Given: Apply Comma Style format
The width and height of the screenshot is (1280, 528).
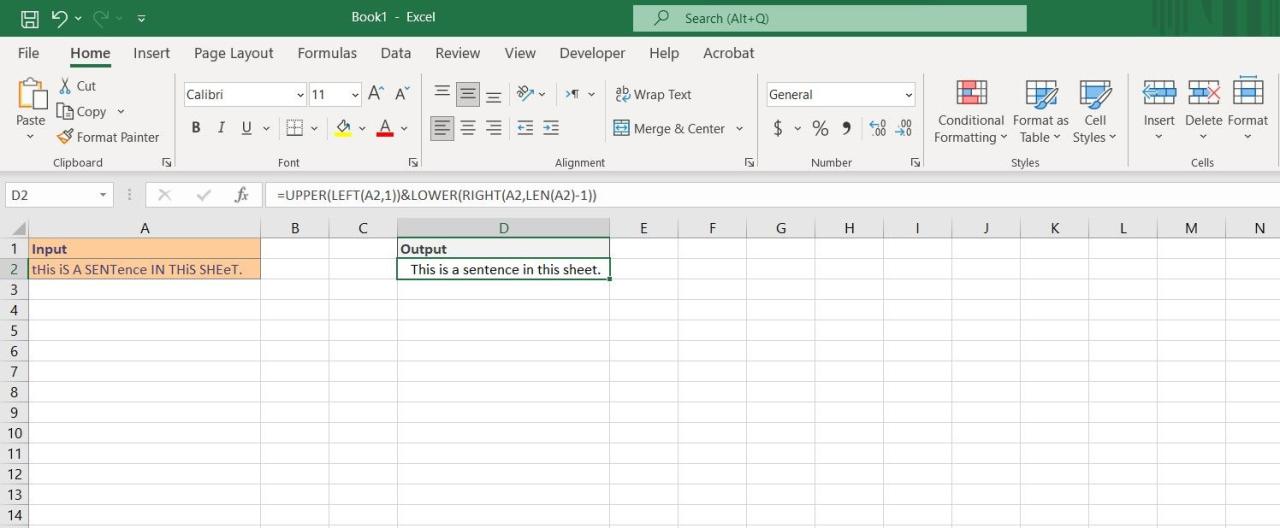Looking at the screenshot, I should 847,128.
